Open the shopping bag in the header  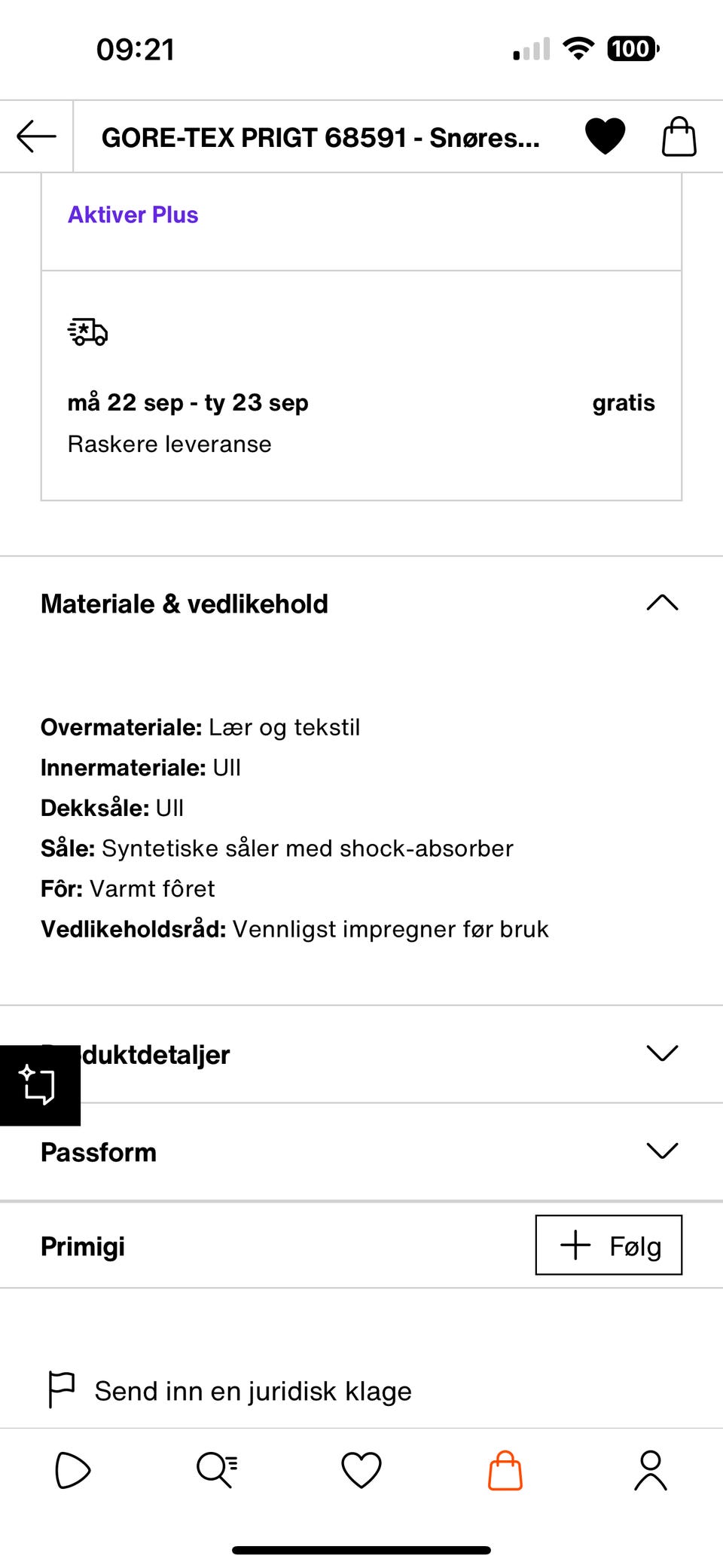tap(677, 136)
